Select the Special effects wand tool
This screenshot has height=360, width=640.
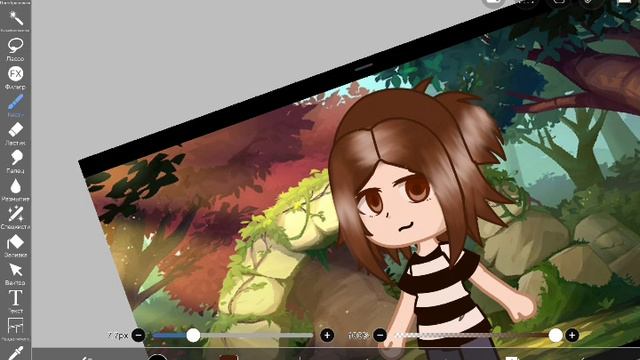16,214
